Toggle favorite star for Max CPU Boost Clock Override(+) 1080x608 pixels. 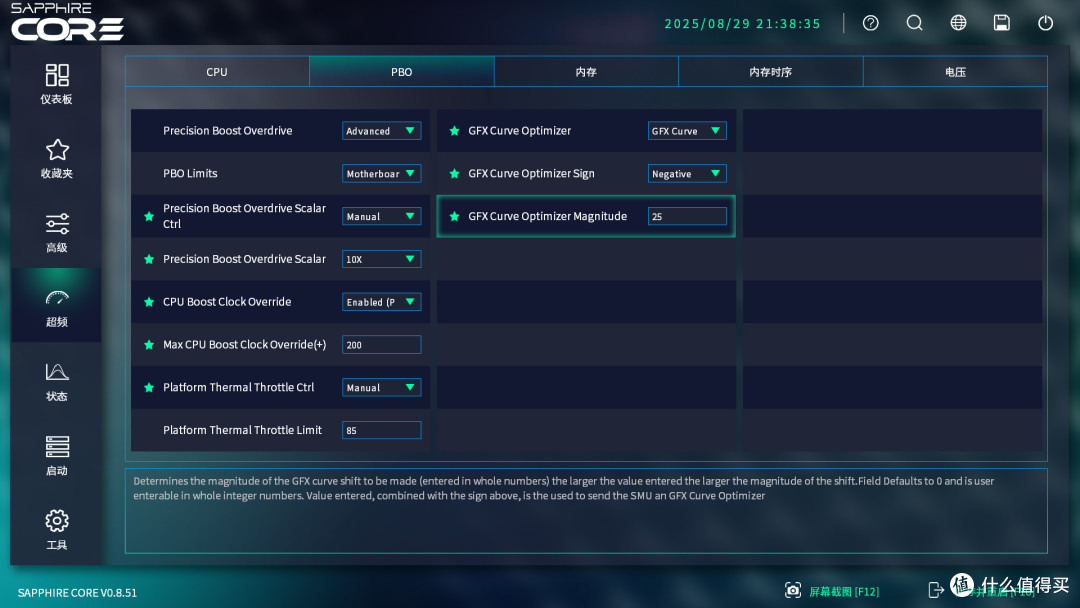pyautogui.click(x=149, y=344)
